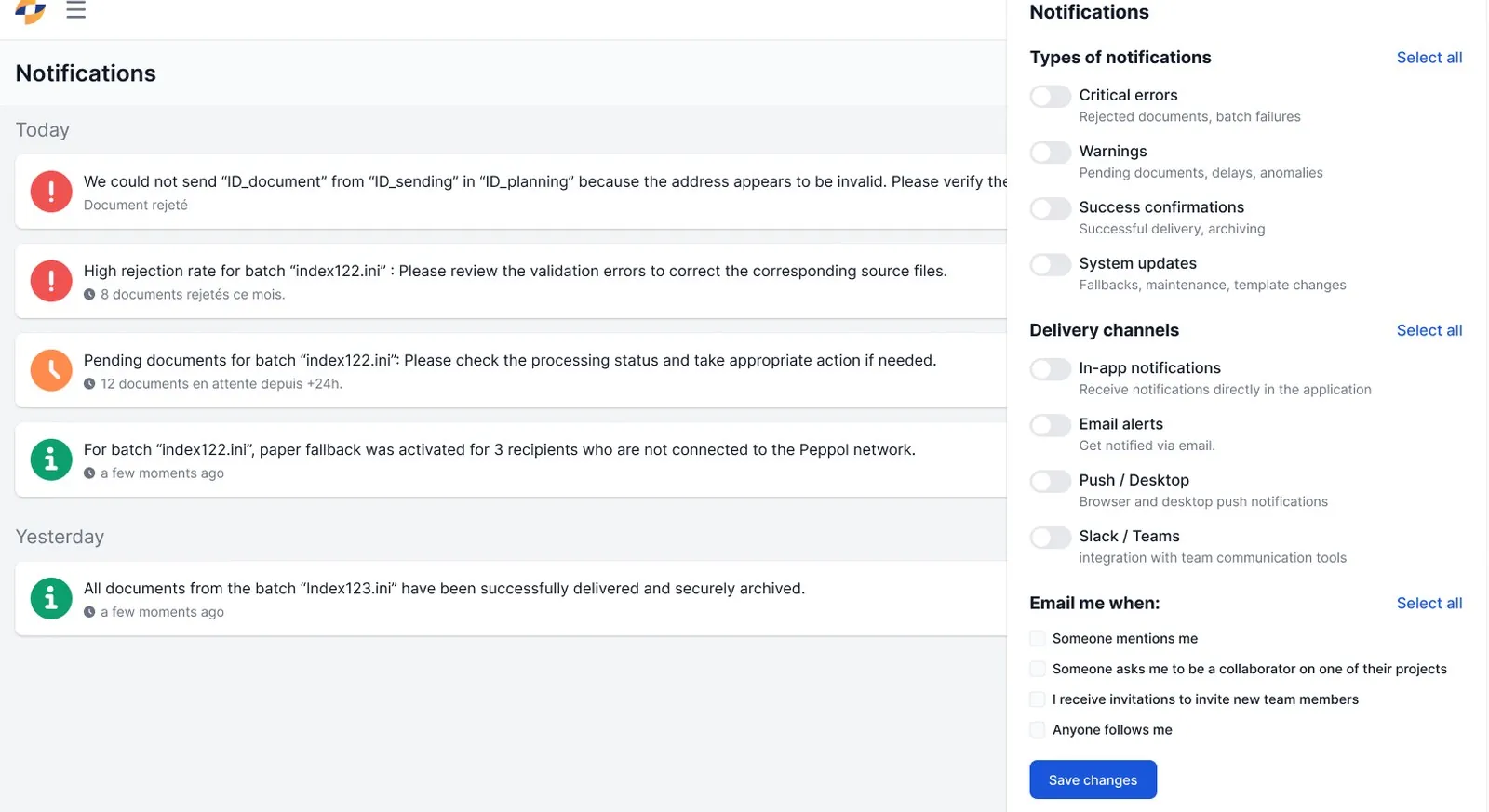Click integration with team communication tools text
1489x812 pixels.
(x=1213, y=558)
